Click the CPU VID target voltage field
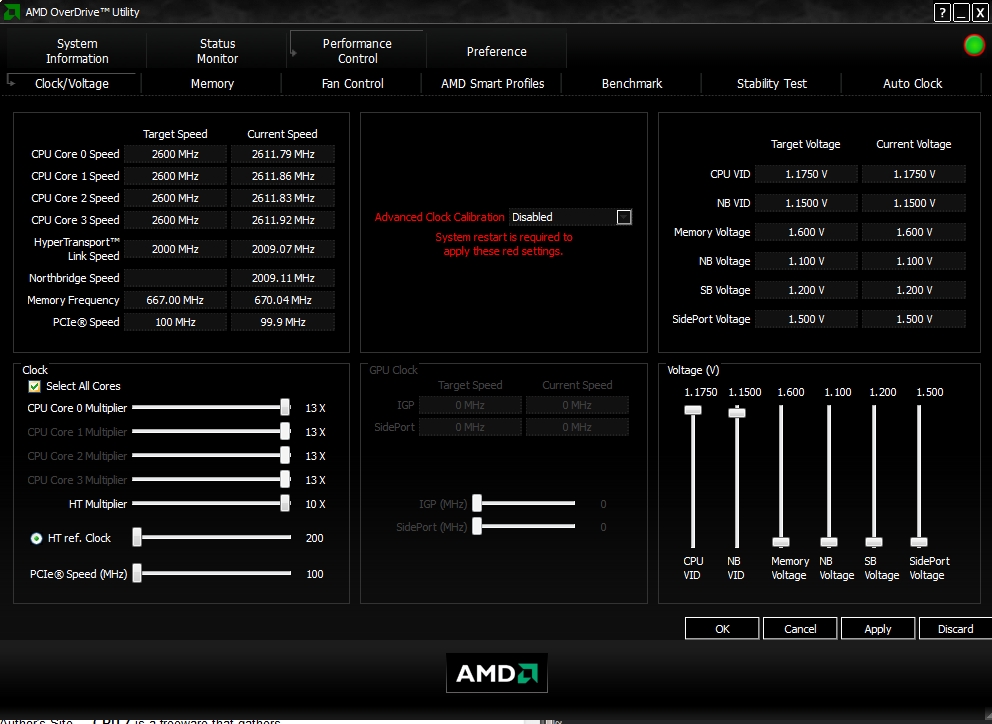 click(x=806, y=174)
